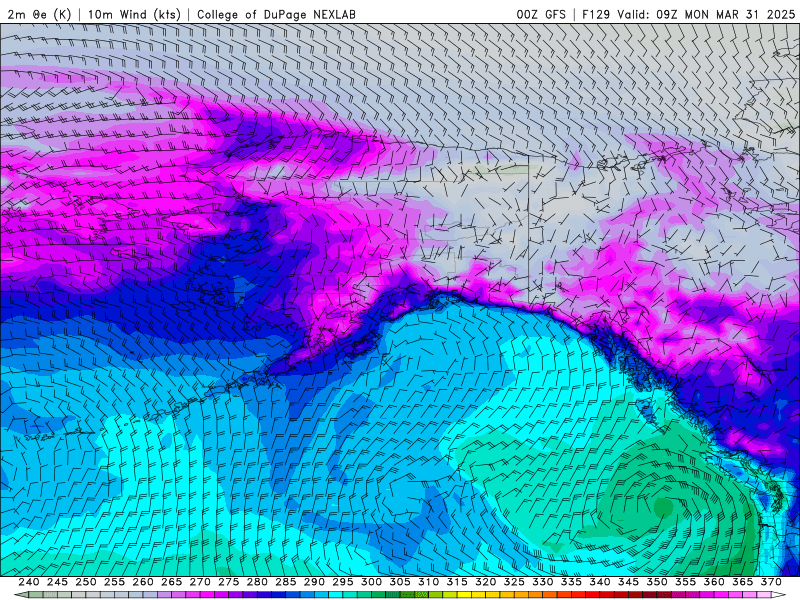Screen dimensions: 800x600
Task: Click the 'F129' forecast hour label
Action: point(596,14)
